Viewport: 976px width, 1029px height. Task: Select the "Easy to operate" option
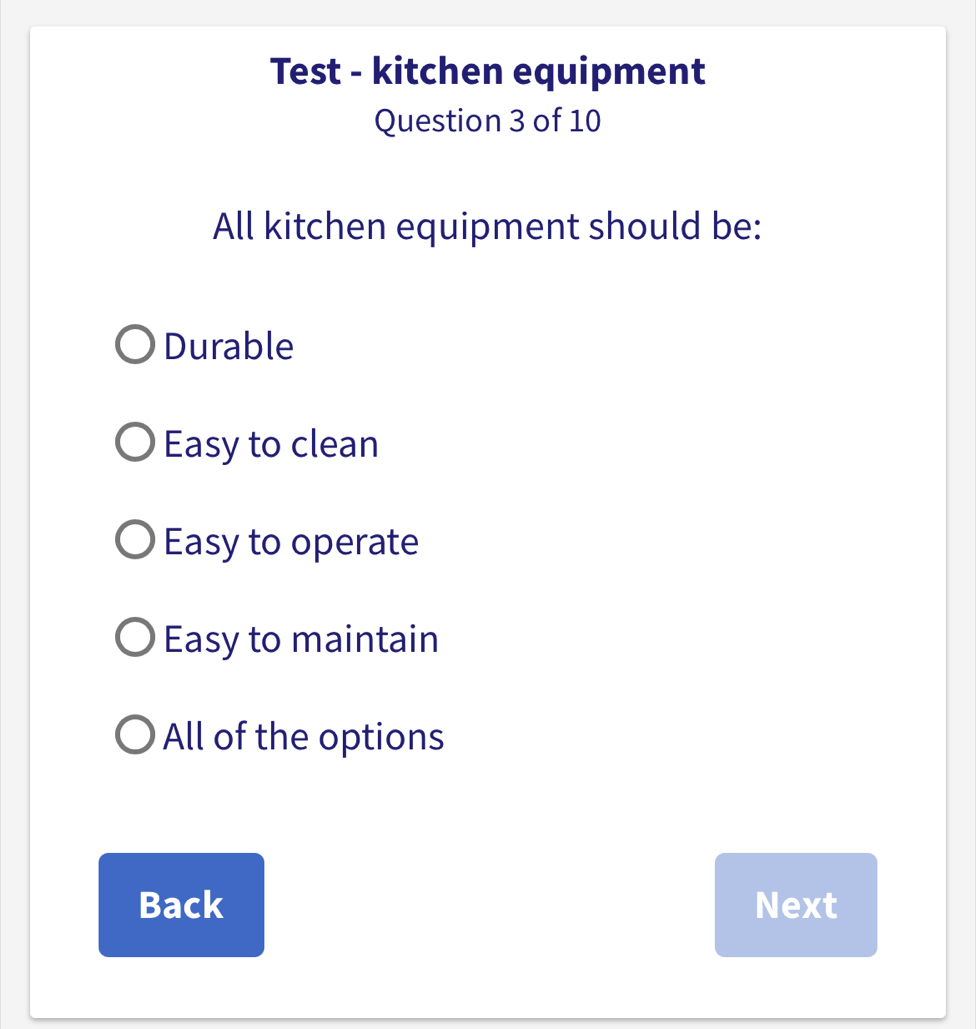click(x=134, y=539)
